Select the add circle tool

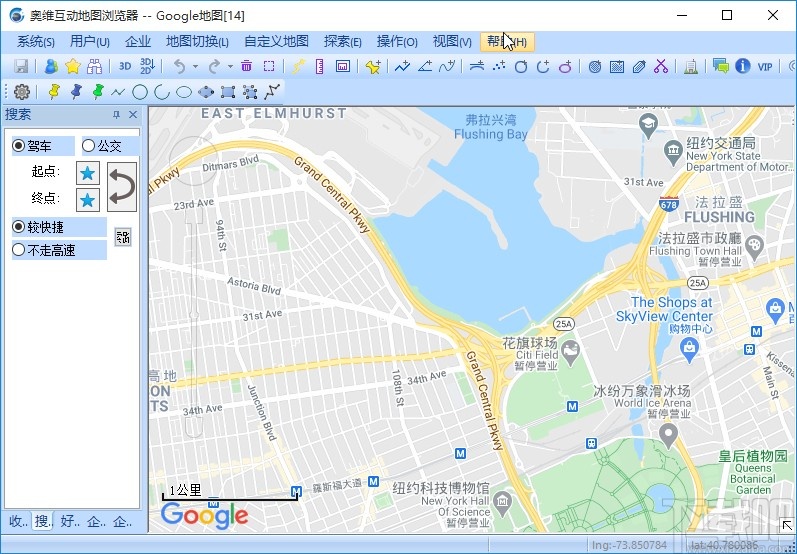521,66
